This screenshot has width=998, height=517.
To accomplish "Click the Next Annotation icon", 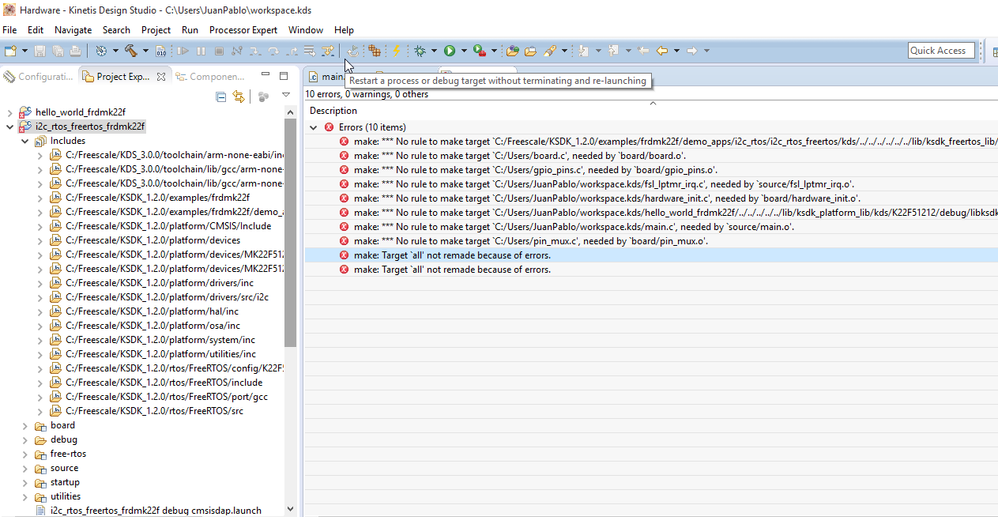I will [x=584, y=50].
